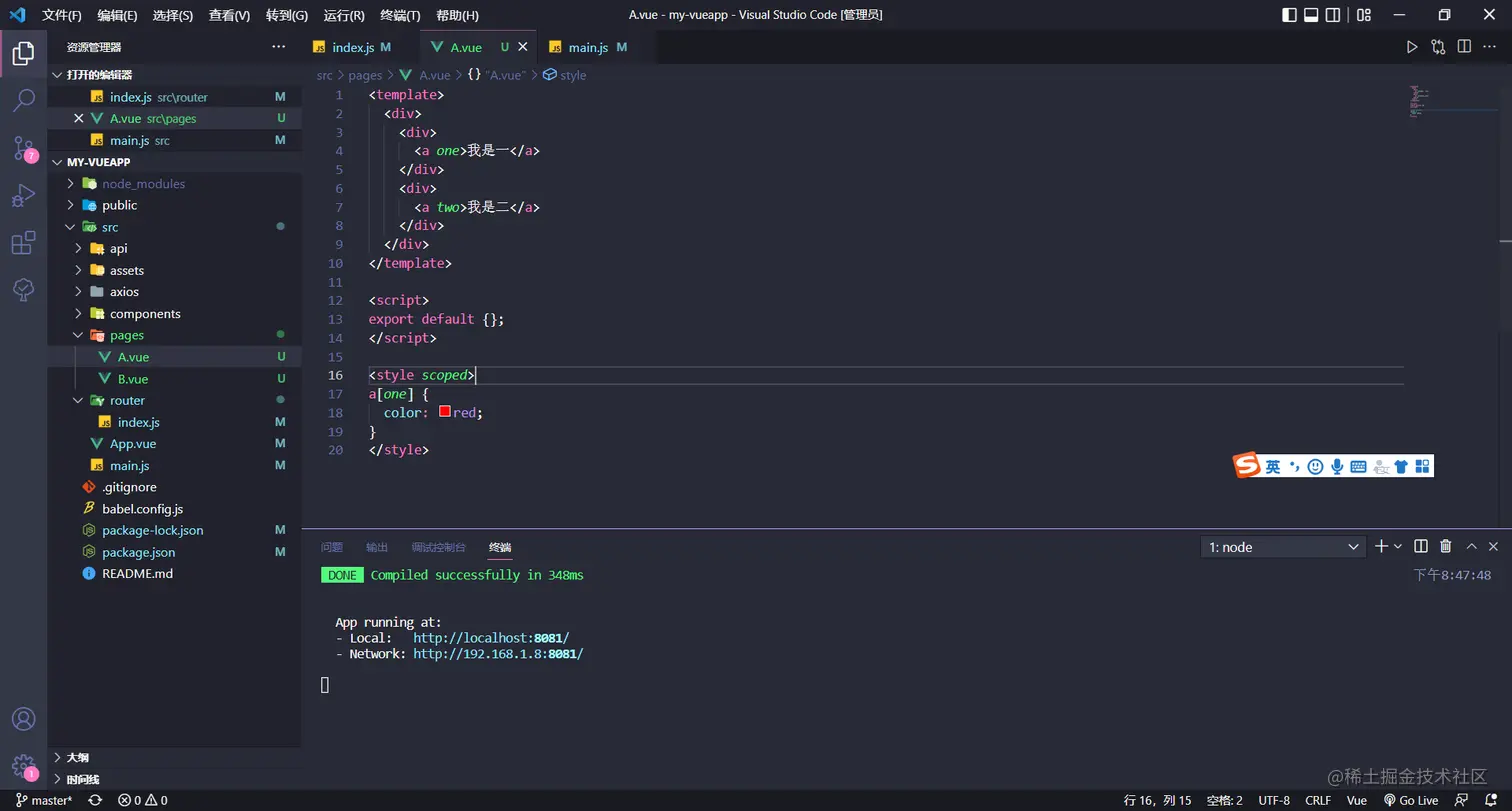1512x811 pixels.
Task: Open editor more actions ellipsis
Action: tap(1490, 47)
